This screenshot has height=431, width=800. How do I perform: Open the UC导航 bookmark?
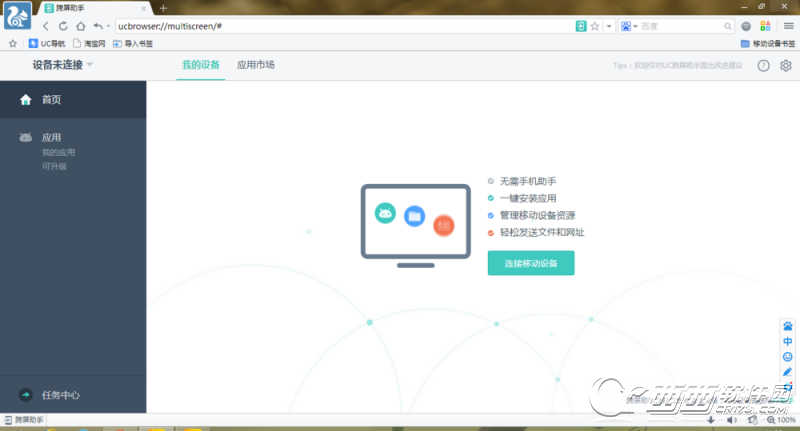[x=47, y=44]
